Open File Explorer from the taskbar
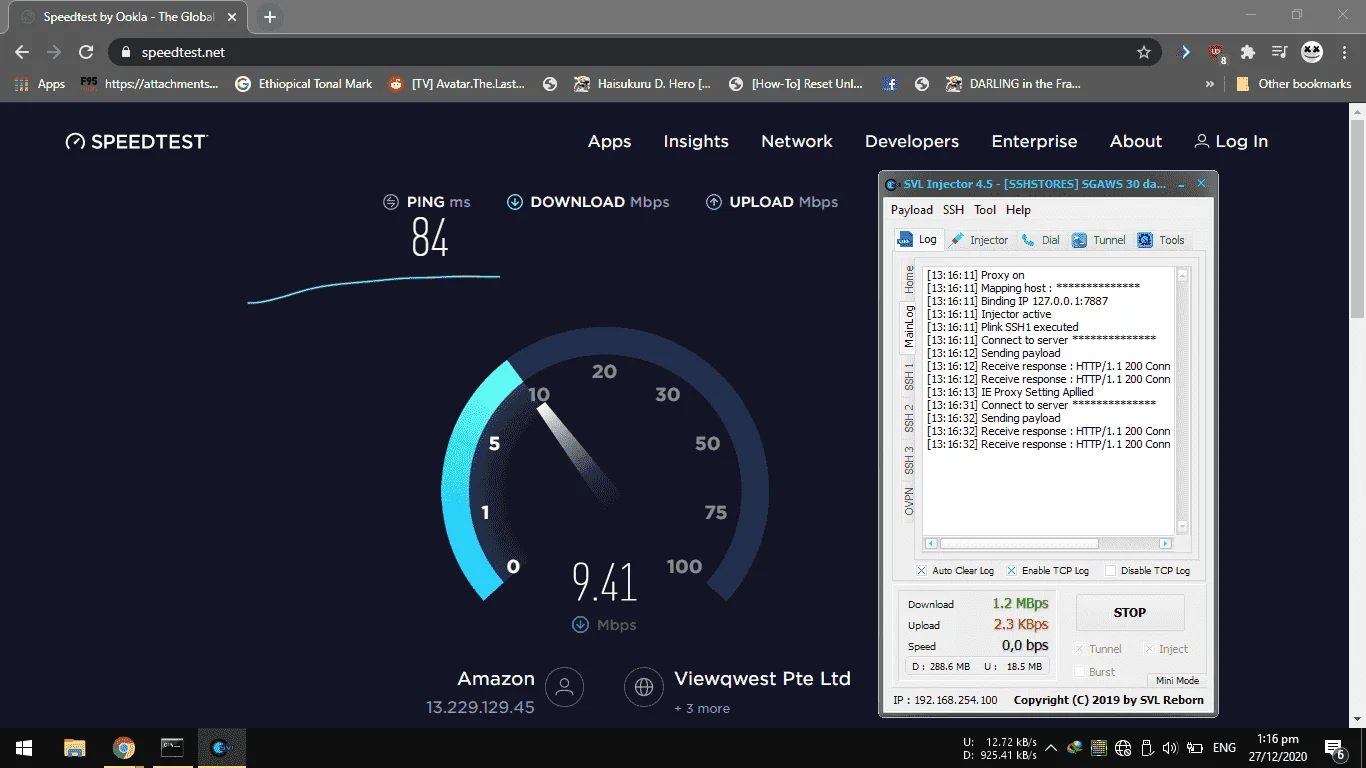This screenshot has width=1366, height=768. [74, 748]
